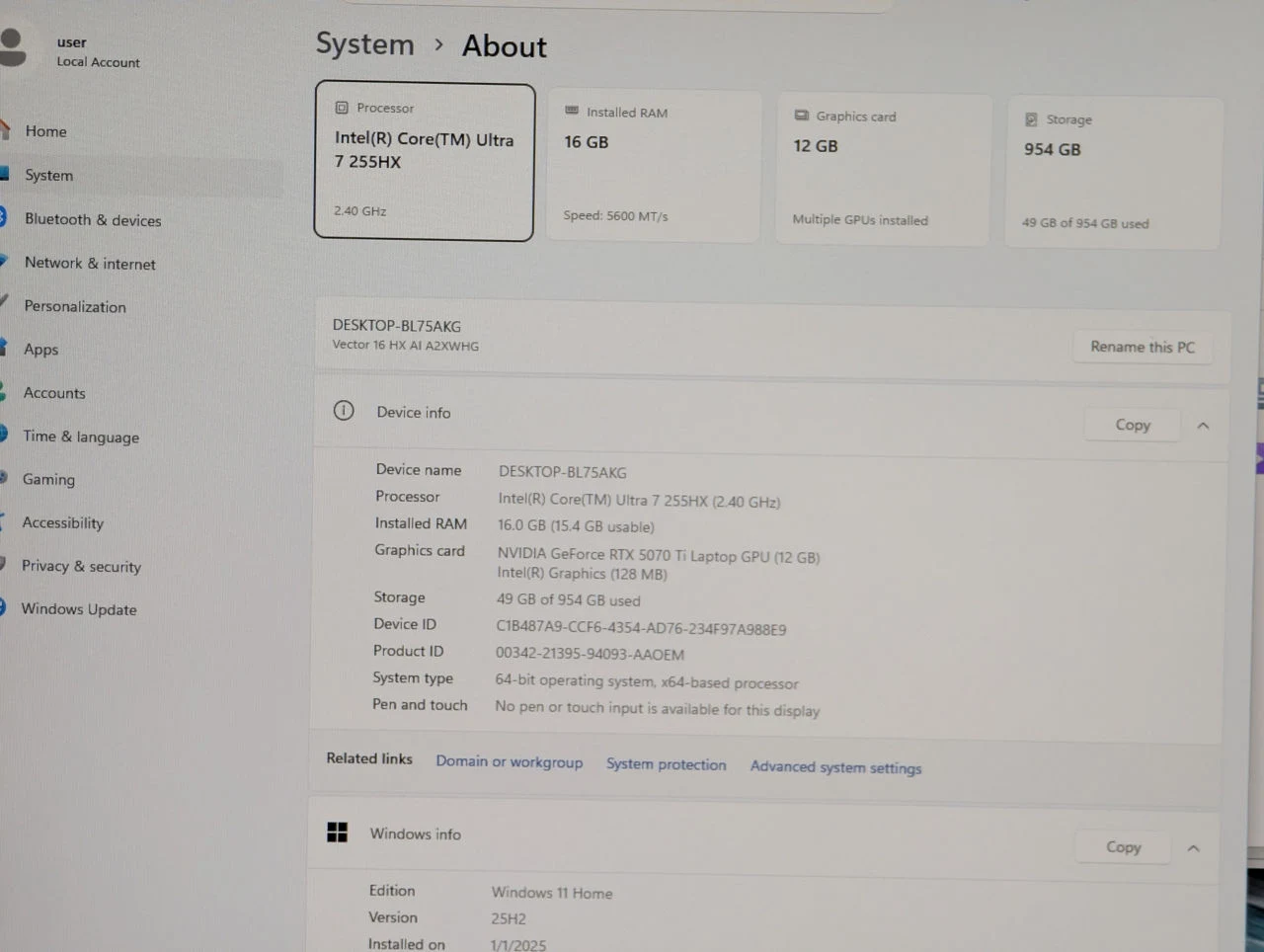
Task: Select Personalization in the sidebar
Action: coord(75,306)
